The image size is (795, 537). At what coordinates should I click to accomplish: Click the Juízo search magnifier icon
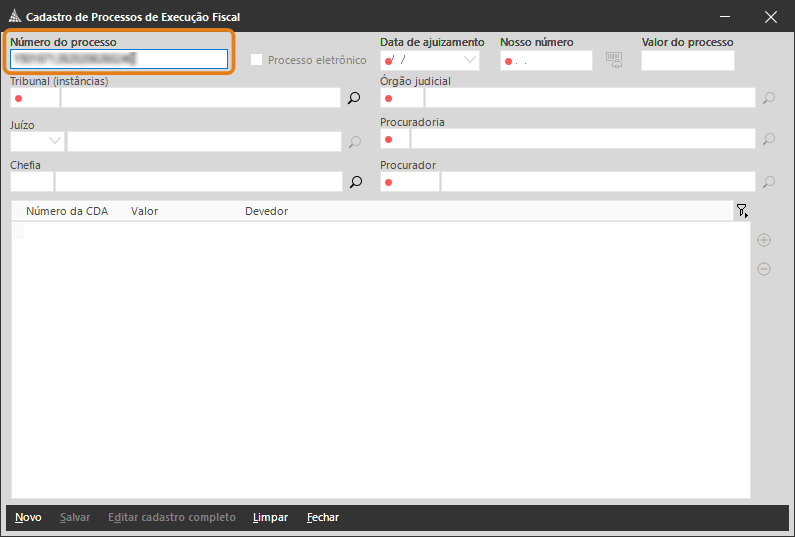pos(354,142)
